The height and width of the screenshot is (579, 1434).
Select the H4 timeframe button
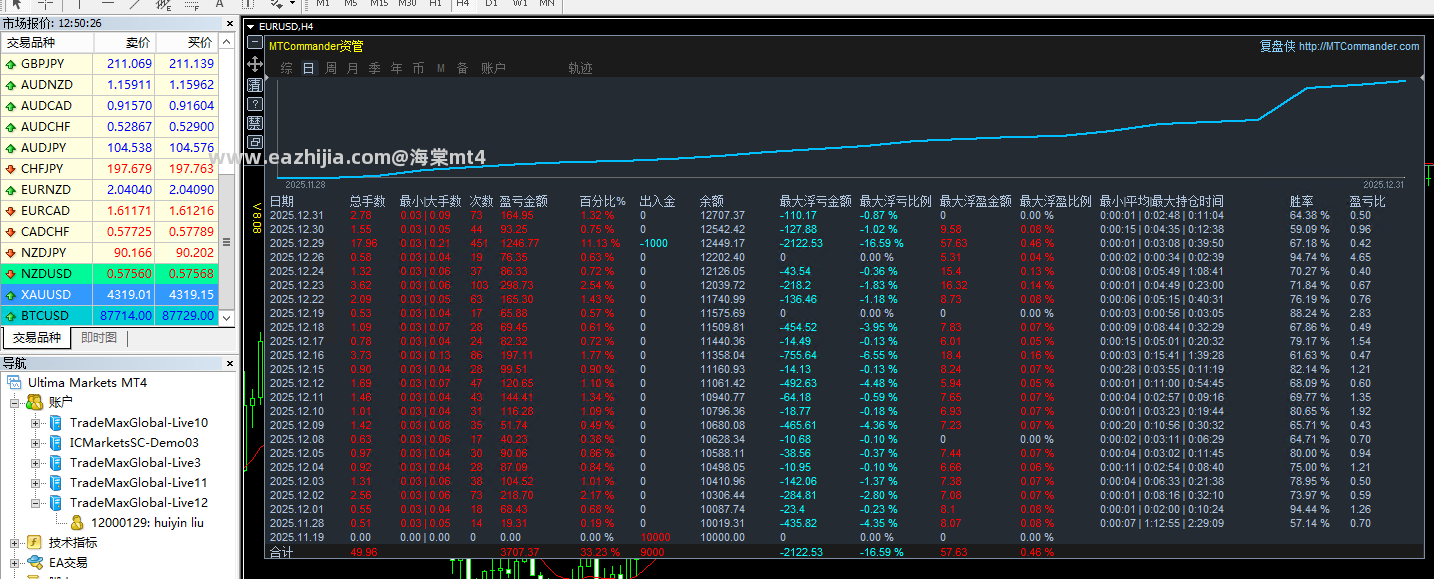click(x=462, y=4)
